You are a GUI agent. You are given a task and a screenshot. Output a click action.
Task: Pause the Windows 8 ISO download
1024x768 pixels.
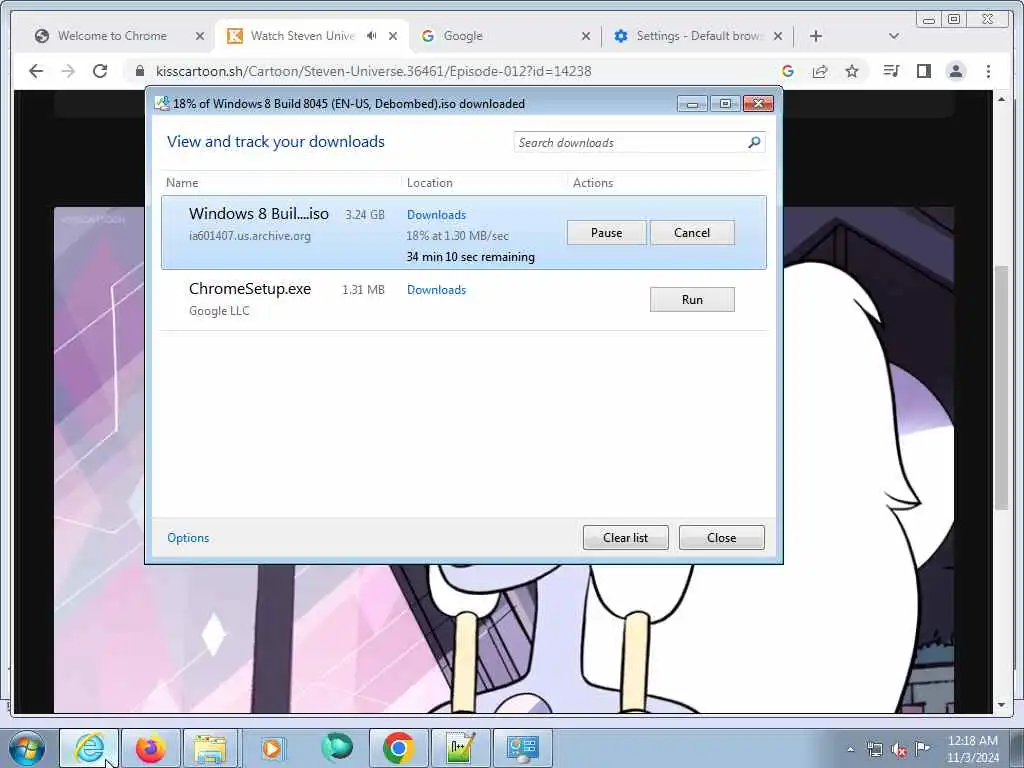pyautogui.click(x=606, y=232)
